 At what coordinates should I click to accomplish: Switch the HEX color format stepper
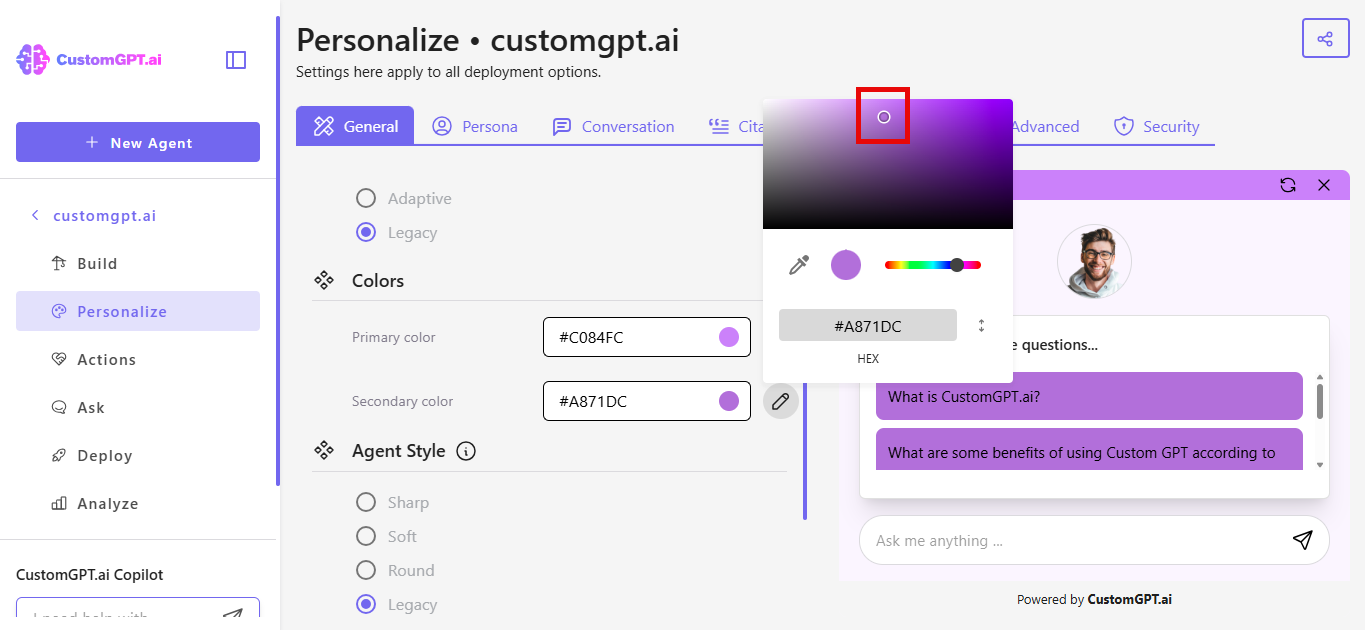[981, 324]
